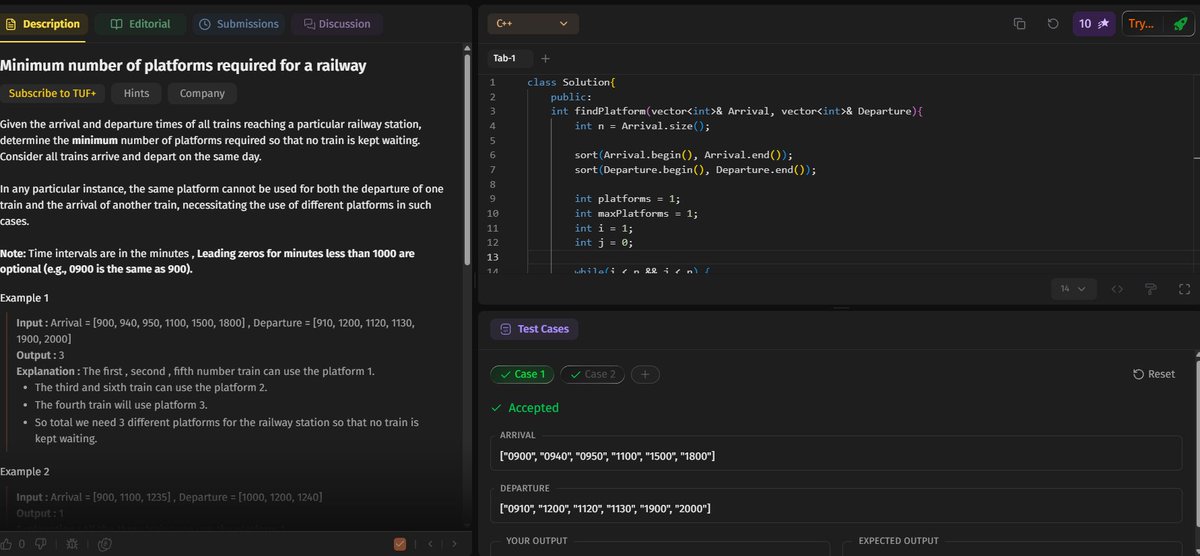Select test Case 1
This screenshot has height=556, width=1200.
522,374
